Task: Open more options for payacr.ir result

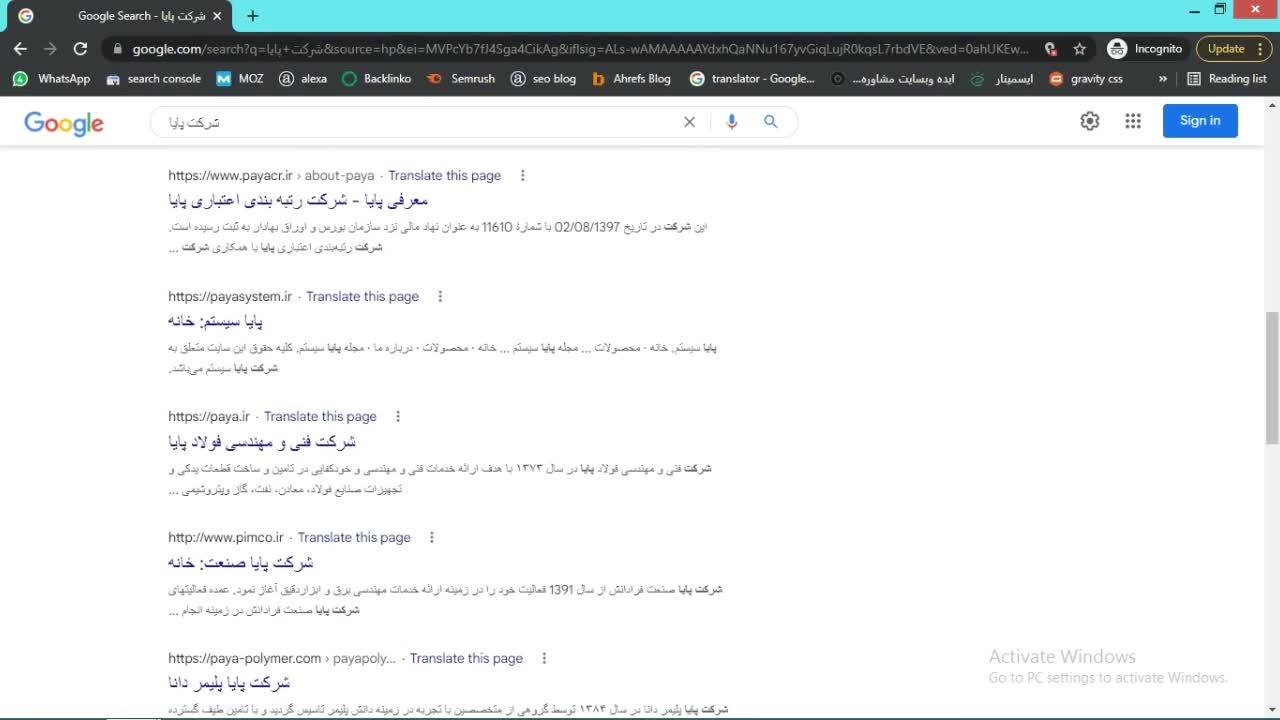Action: point(522,176)
